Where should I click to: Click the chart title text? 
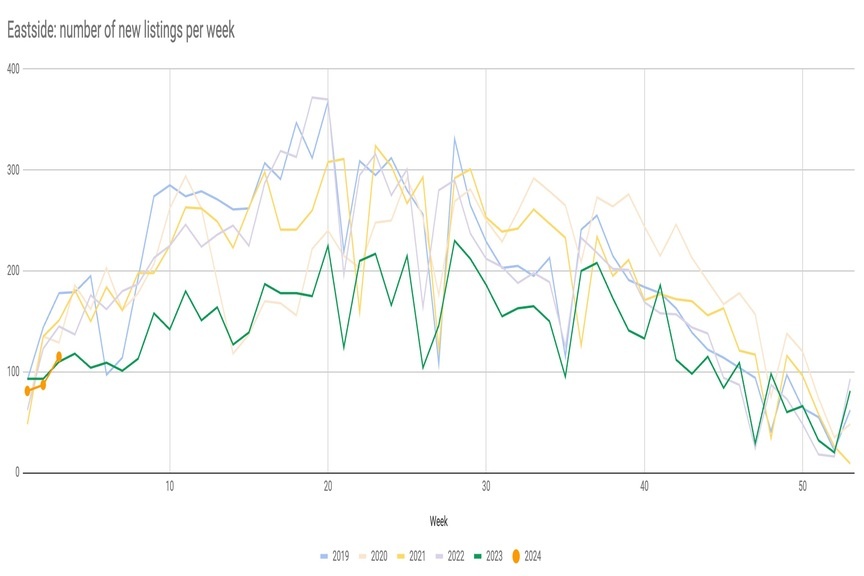[x=120, y=31]
